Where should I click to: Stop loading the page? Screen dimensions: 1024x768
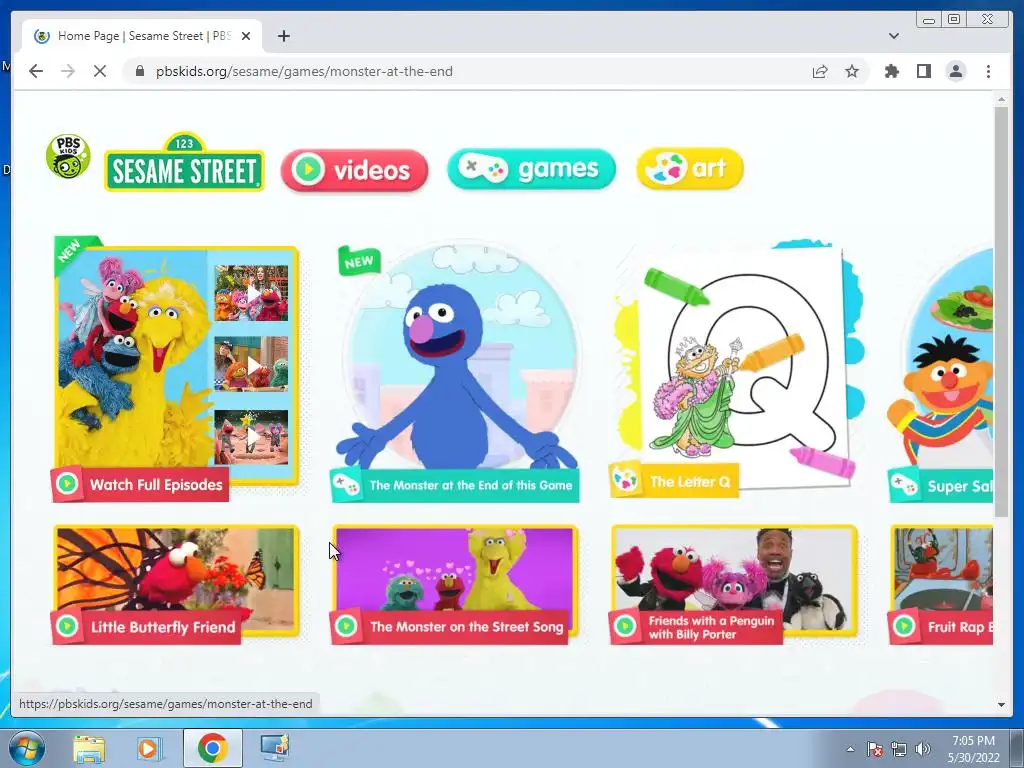(x=99, y=71)
